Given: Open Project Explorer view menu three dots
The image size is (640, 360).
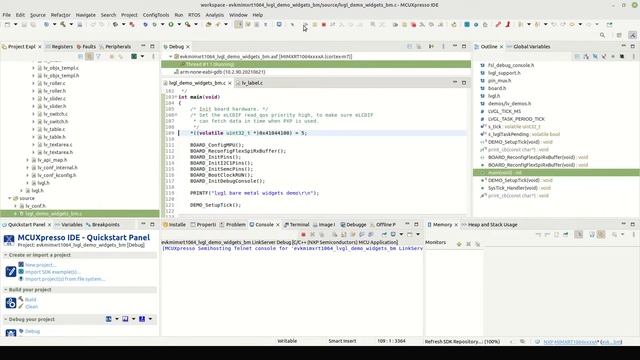Looking at the screenshot, I should click(x=153, y=56).
